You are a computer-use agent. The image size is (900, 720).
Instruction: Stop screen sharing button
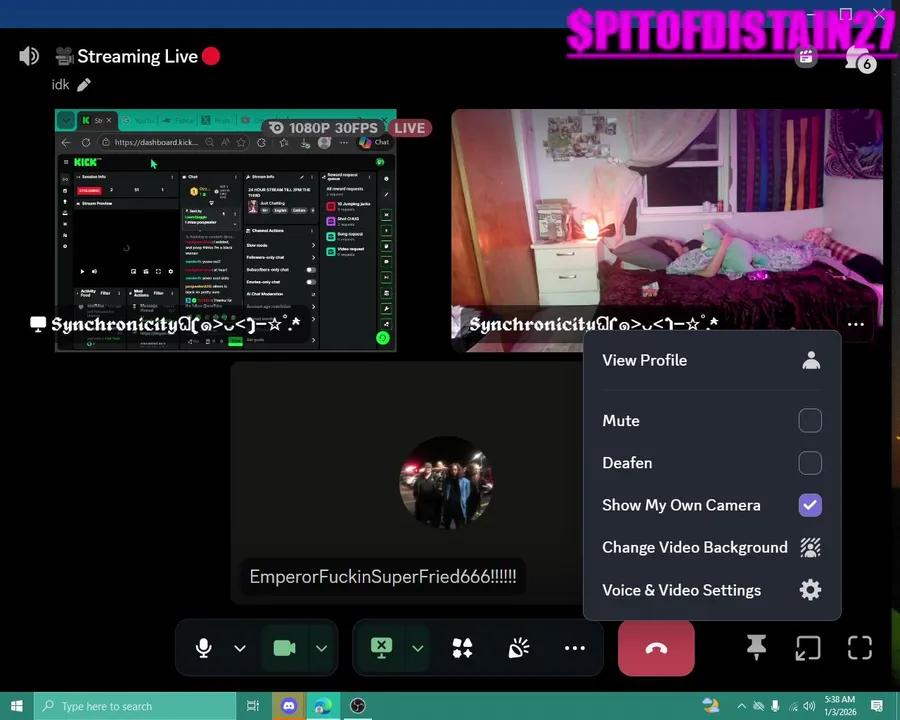pyautogui.click(x=381, y=648)
